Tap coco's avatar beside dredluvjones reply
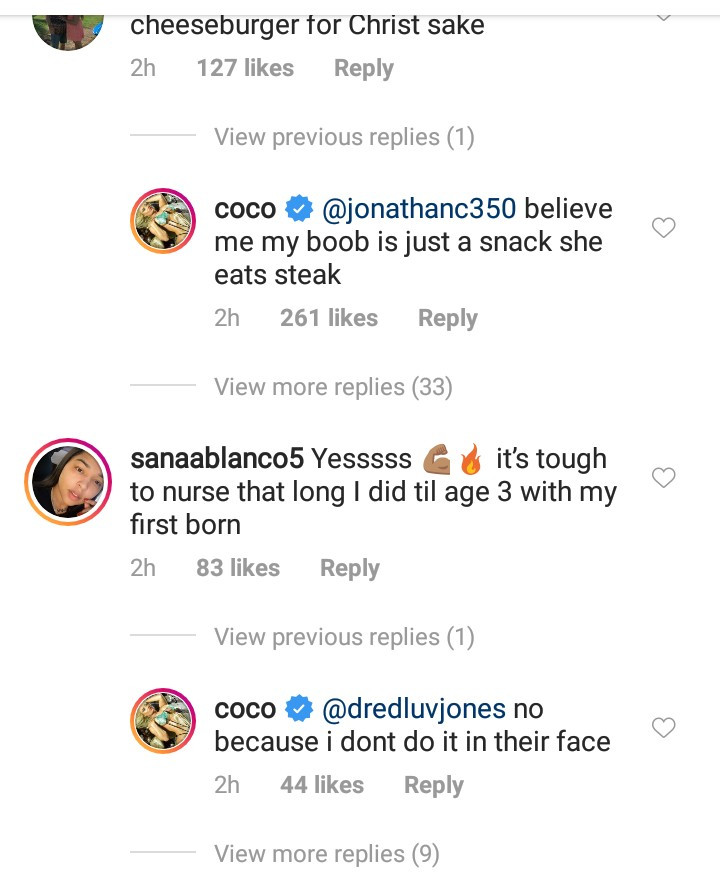 [163, 719]
